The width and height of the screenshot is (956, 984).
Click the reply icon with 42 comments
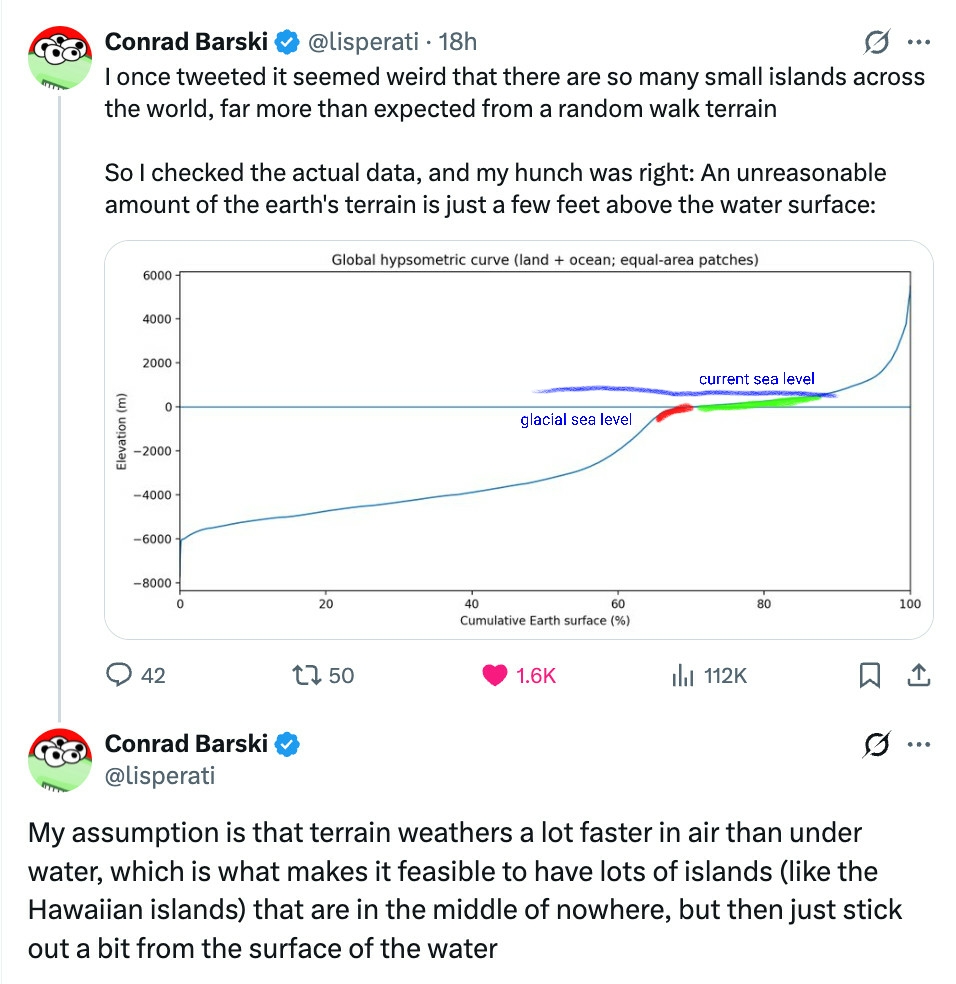tap(121, 676)
